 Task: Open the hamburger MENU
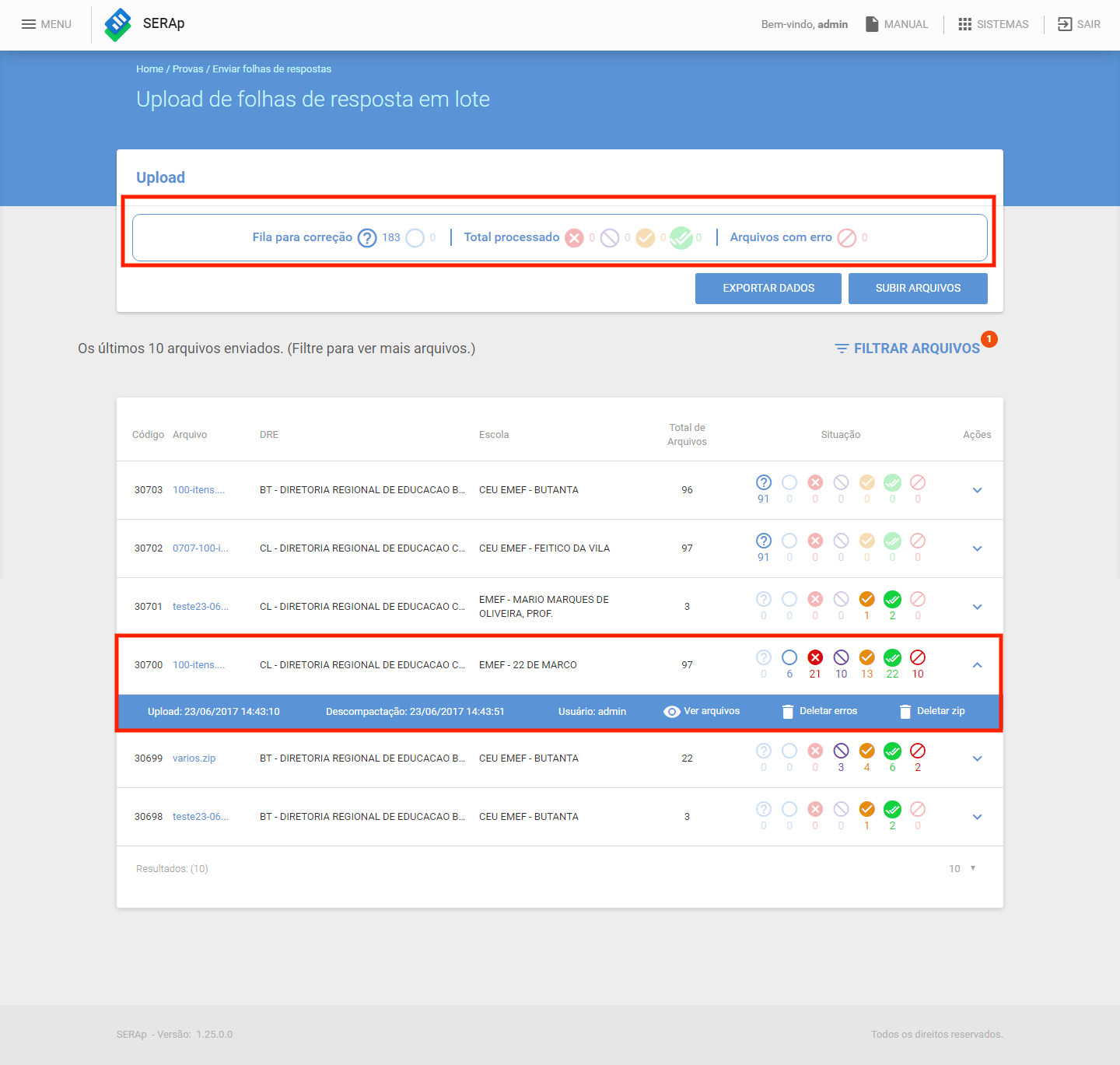(x=46, y=24)
